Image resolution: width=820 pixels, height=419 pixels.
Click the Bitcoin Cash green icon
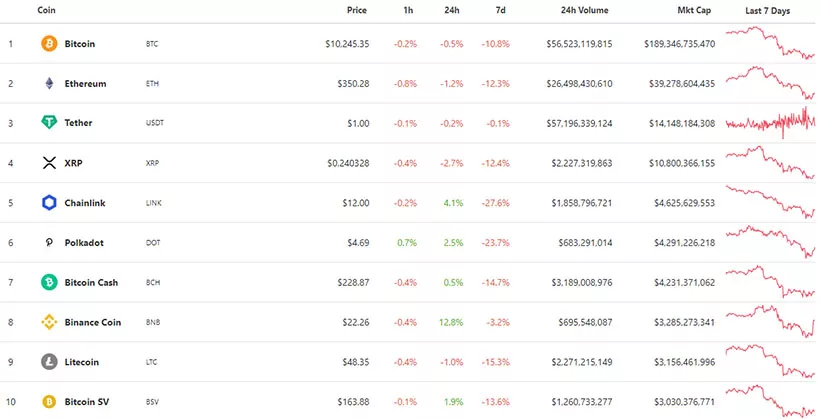48,283
